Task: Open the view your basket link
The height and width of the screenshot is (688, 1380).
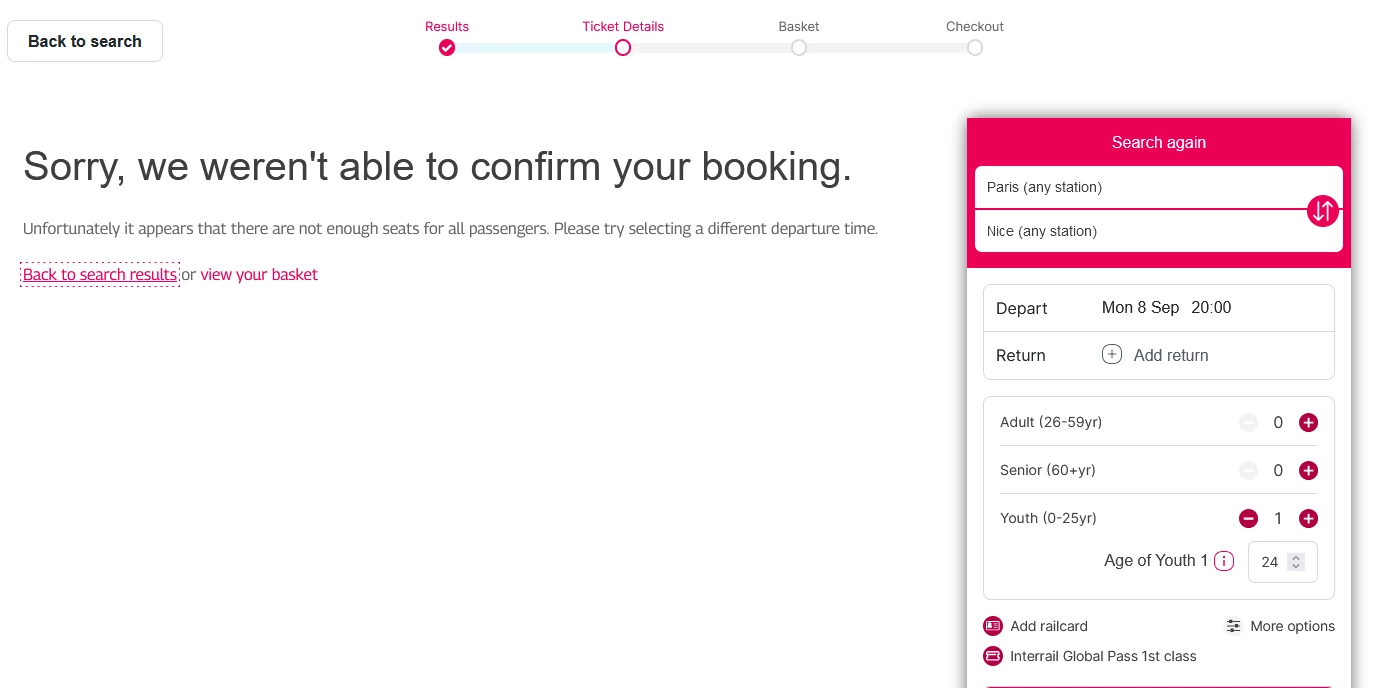Action: pyautogui.click(x=259, y=274)
